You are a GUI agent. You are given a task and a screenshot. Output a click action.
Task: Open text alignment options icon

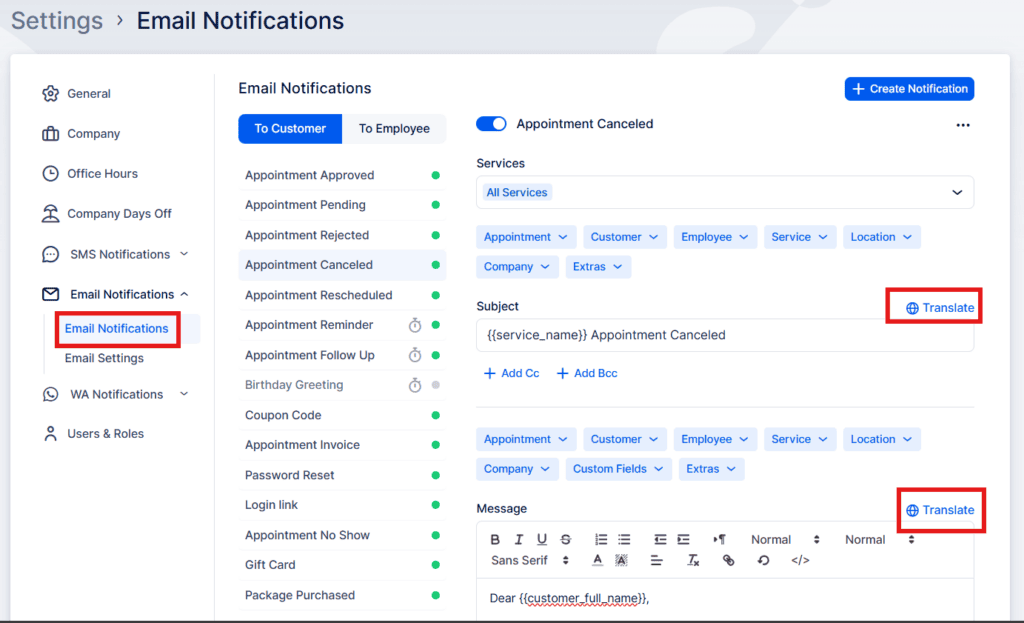pos(656,560)
